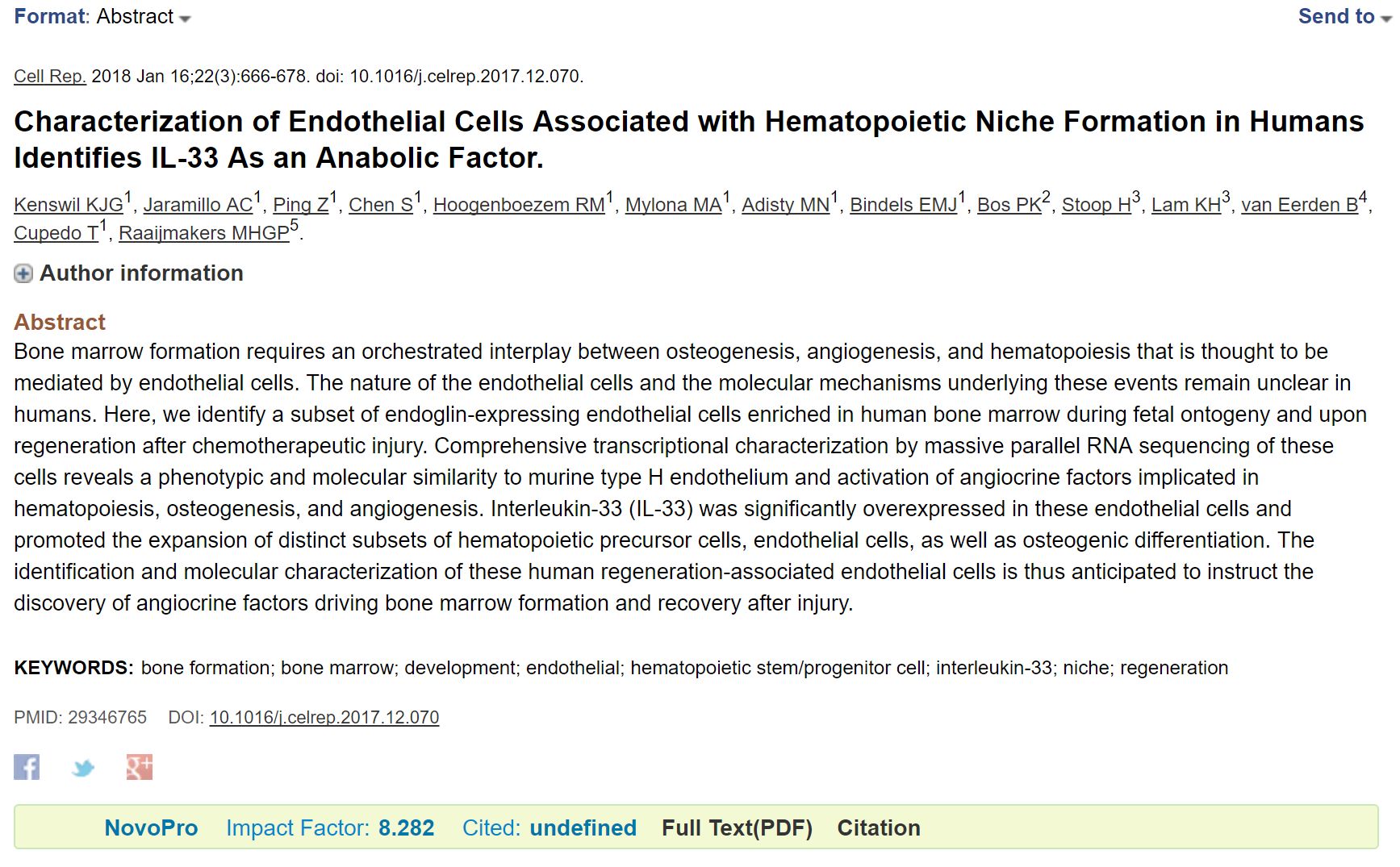The height and width of the screenshot is (867, 1400).
Task: Open author Raaijmakers MHGP link
Action: [x=204, y=233]
